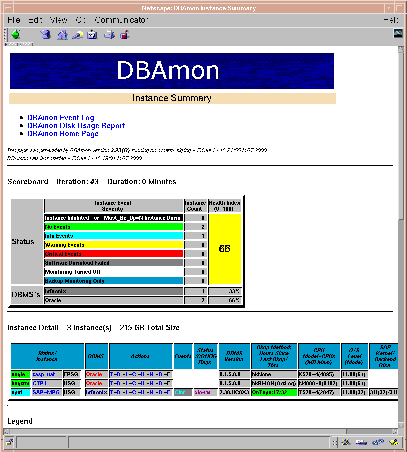Click the yellow health index 66 cell
The height and width of the screenshot is (452, 407).
click(x=225, y=249)
